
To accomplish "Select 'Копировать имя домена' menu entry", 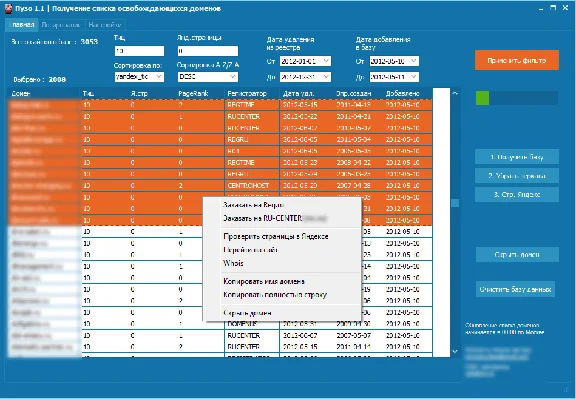I will click(264, 281).
